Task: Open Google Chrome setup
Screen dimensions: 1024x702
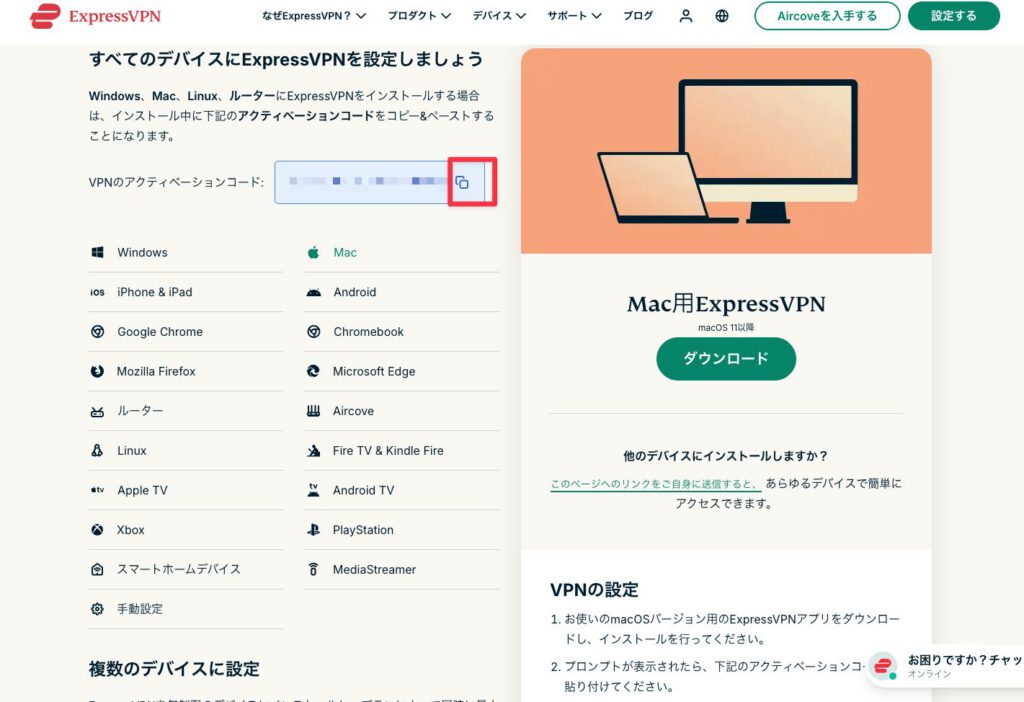Action: tap(160, 331)
